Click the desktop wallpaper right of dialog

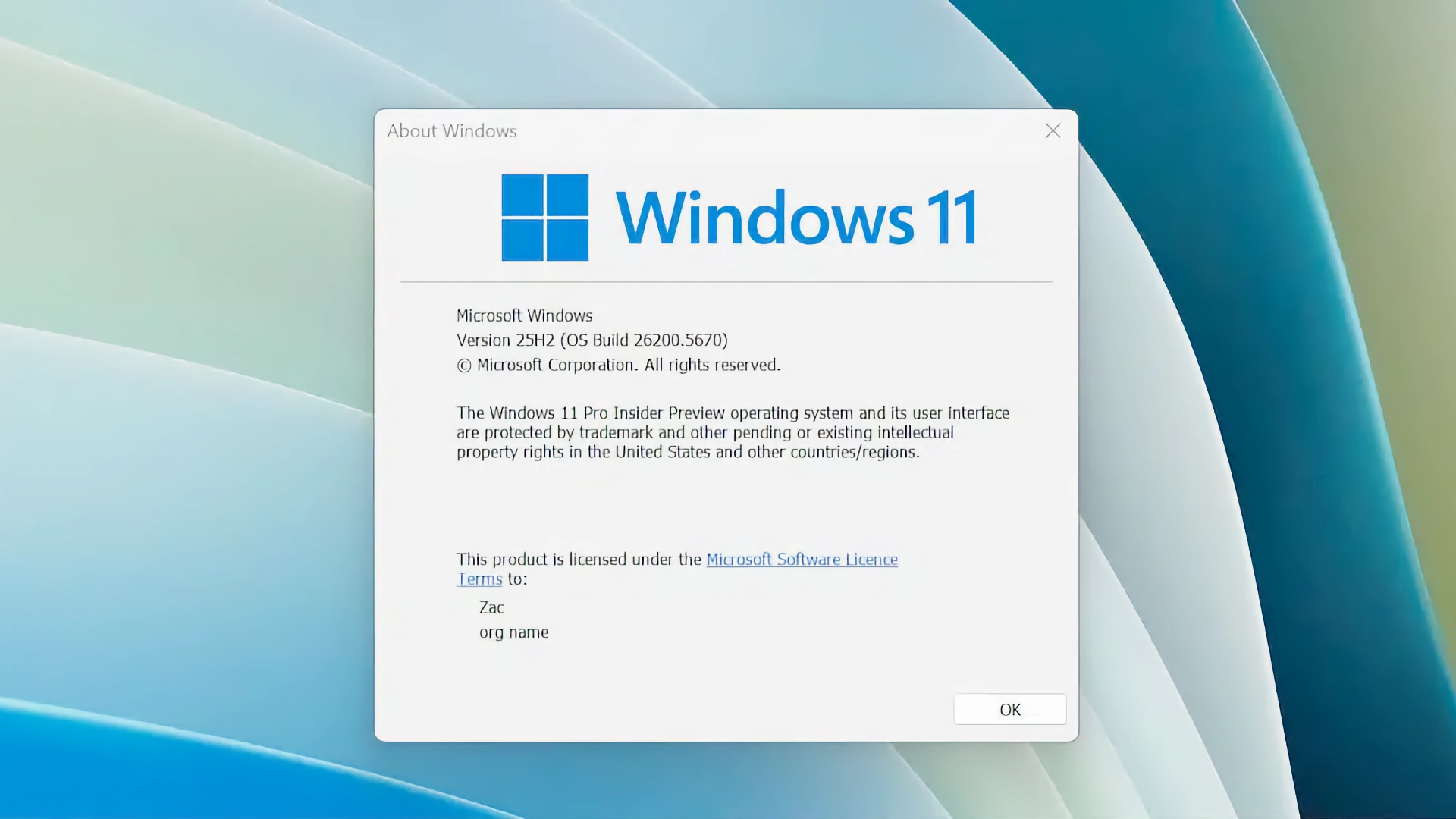point(1266,409)
